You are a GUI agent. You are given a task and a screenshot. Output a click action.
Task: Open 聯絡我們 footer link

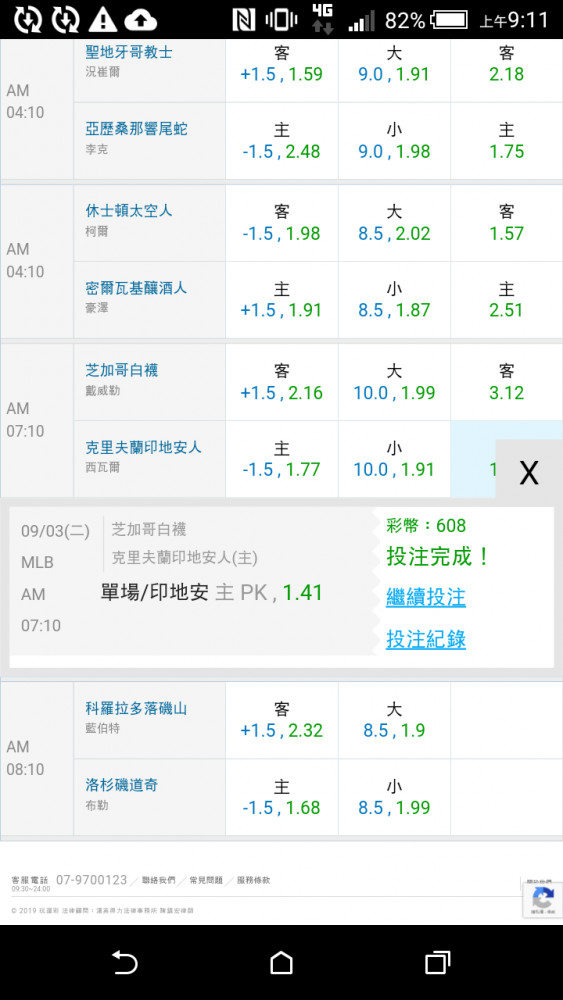(x=158, y=880)
